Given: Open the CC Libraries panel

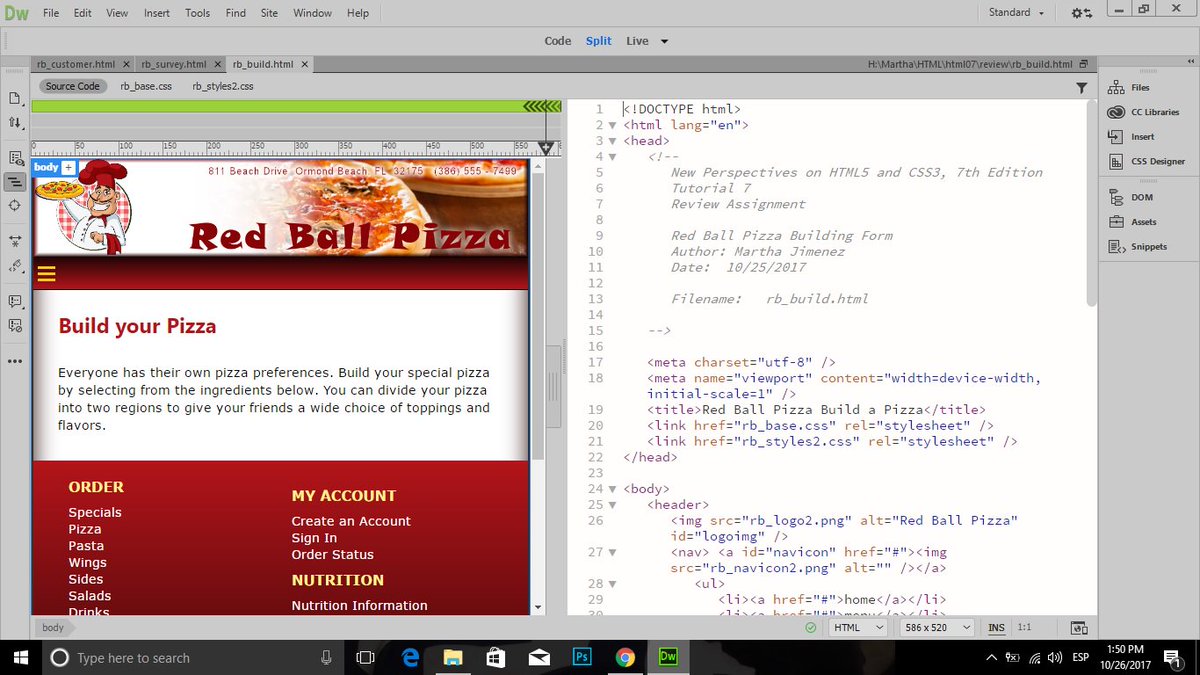Looking at the screenshot, I should click(1143, 112).
